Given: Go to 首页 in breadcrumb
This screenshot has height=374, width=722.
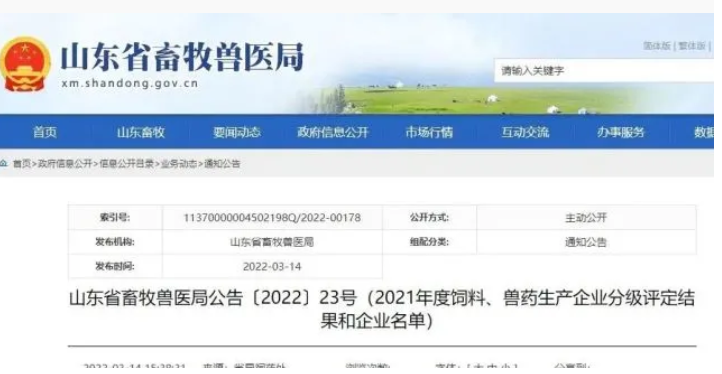Looking at the screenshot, I should click(22, 164).
